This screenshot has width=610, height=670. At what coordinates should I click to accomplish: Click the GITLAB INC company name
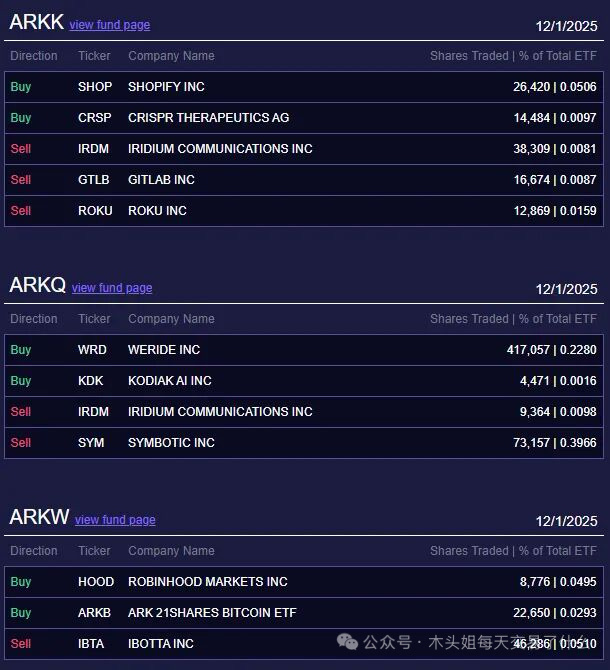[161, 180]
